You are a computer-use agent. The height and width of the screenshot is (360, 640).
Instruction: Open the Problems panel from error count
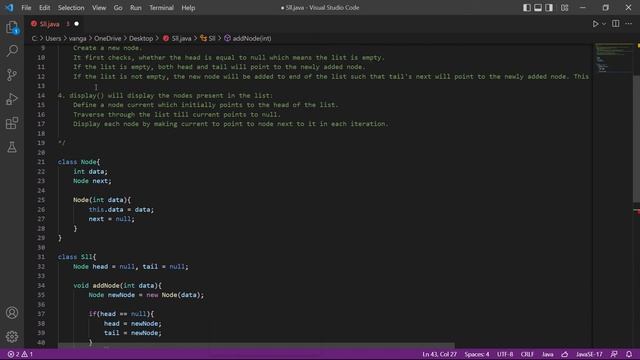click(20, 354)
